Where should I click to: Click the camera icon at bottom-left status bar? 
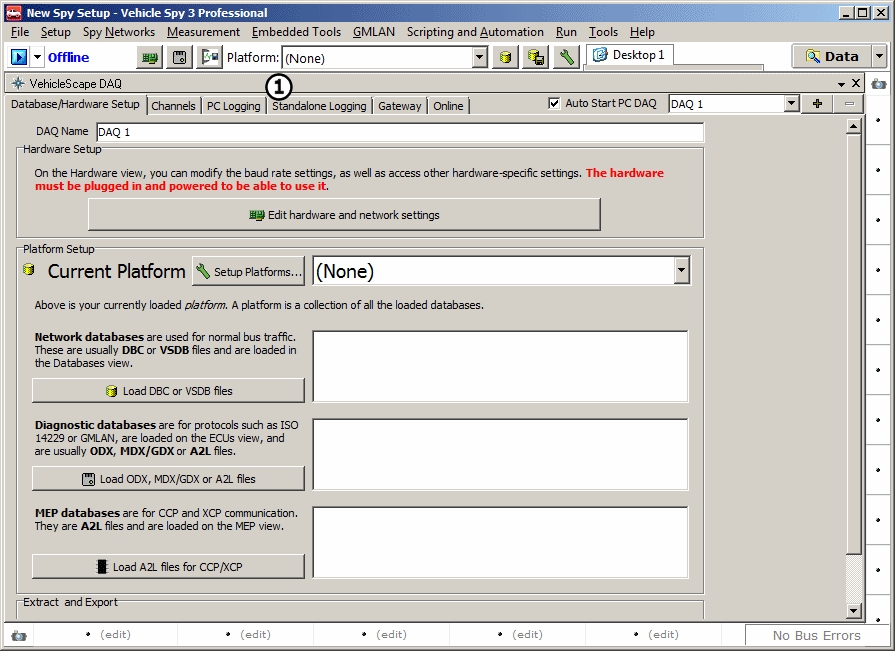pos(18,635)
